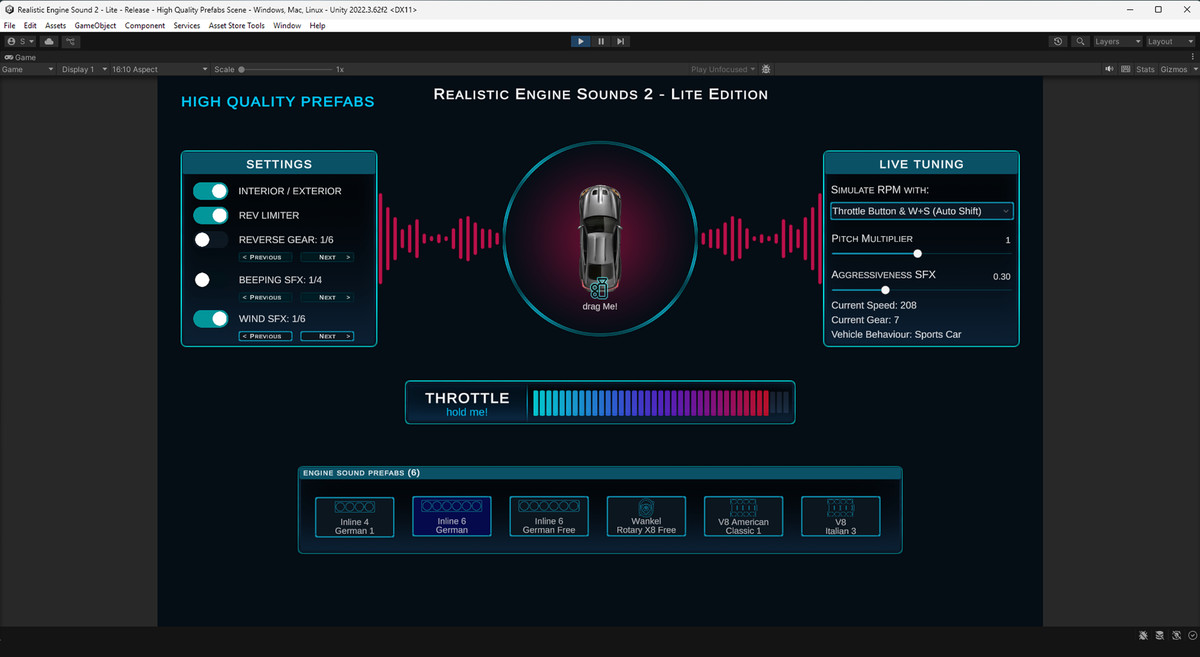
Task: Step one frame forward
Action: (621, 41)
